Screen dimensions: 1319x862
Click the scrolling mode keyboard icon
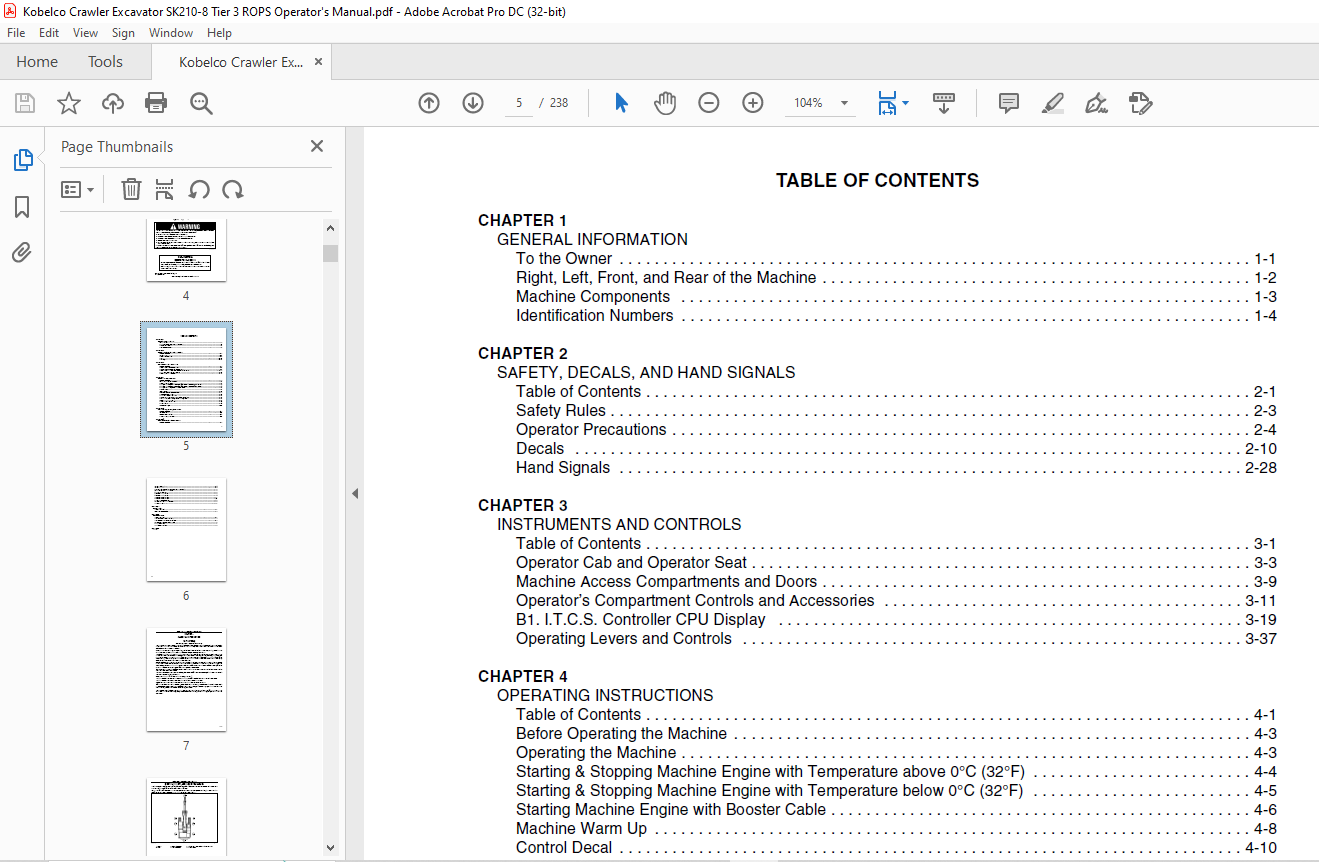944,103
